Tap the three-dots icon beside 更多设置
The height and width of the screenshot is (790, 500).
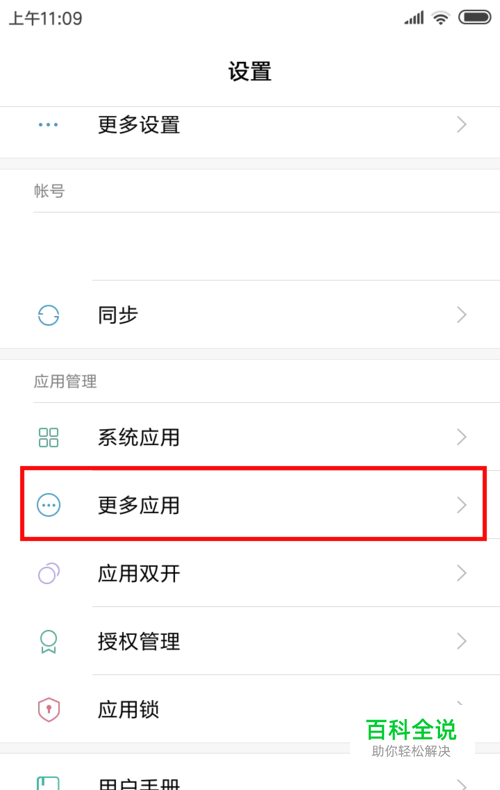pyautogui.click(x=48, y=124)
